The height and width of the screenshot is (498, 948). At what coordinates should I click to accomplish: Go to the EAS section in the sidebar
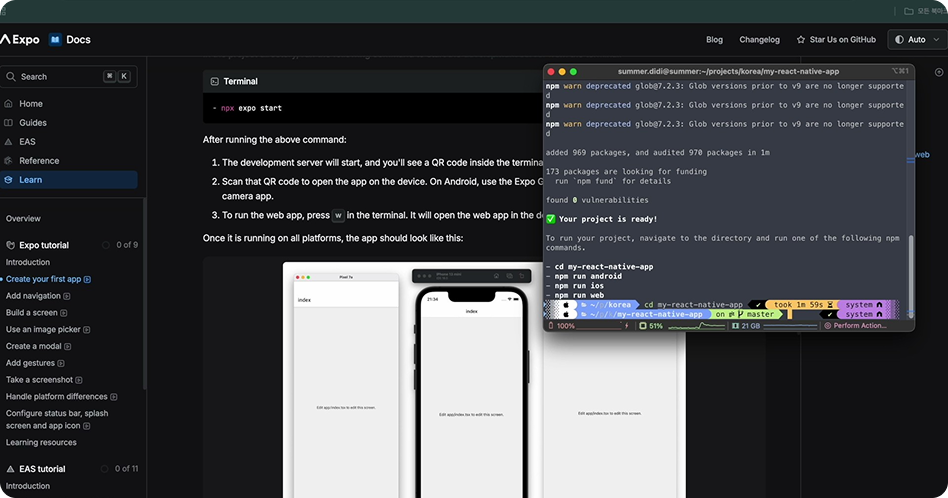coord(27,142)
